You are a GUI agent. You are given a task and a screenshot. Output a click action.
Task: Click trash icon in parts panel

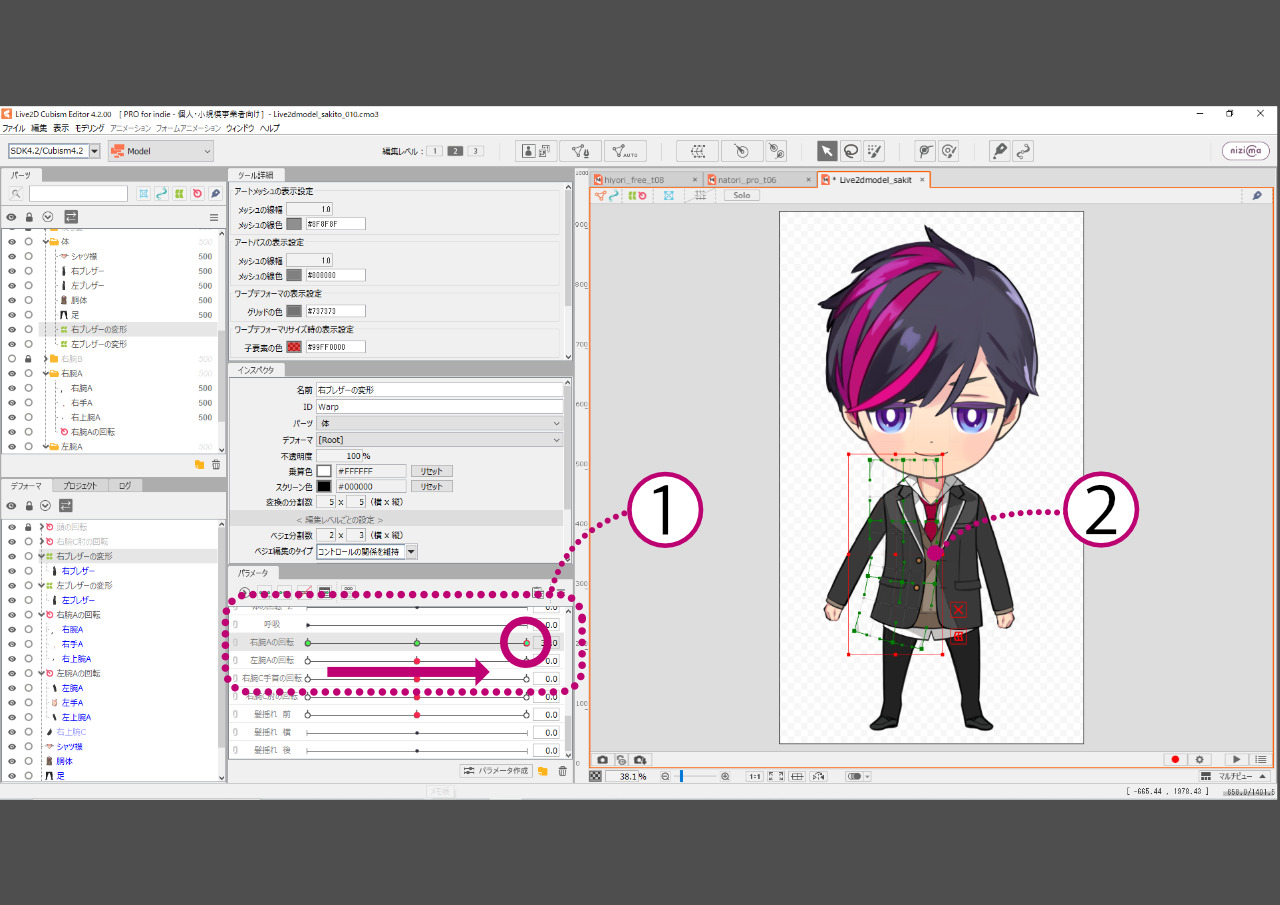pyautogui.click(x=216, y=465)
